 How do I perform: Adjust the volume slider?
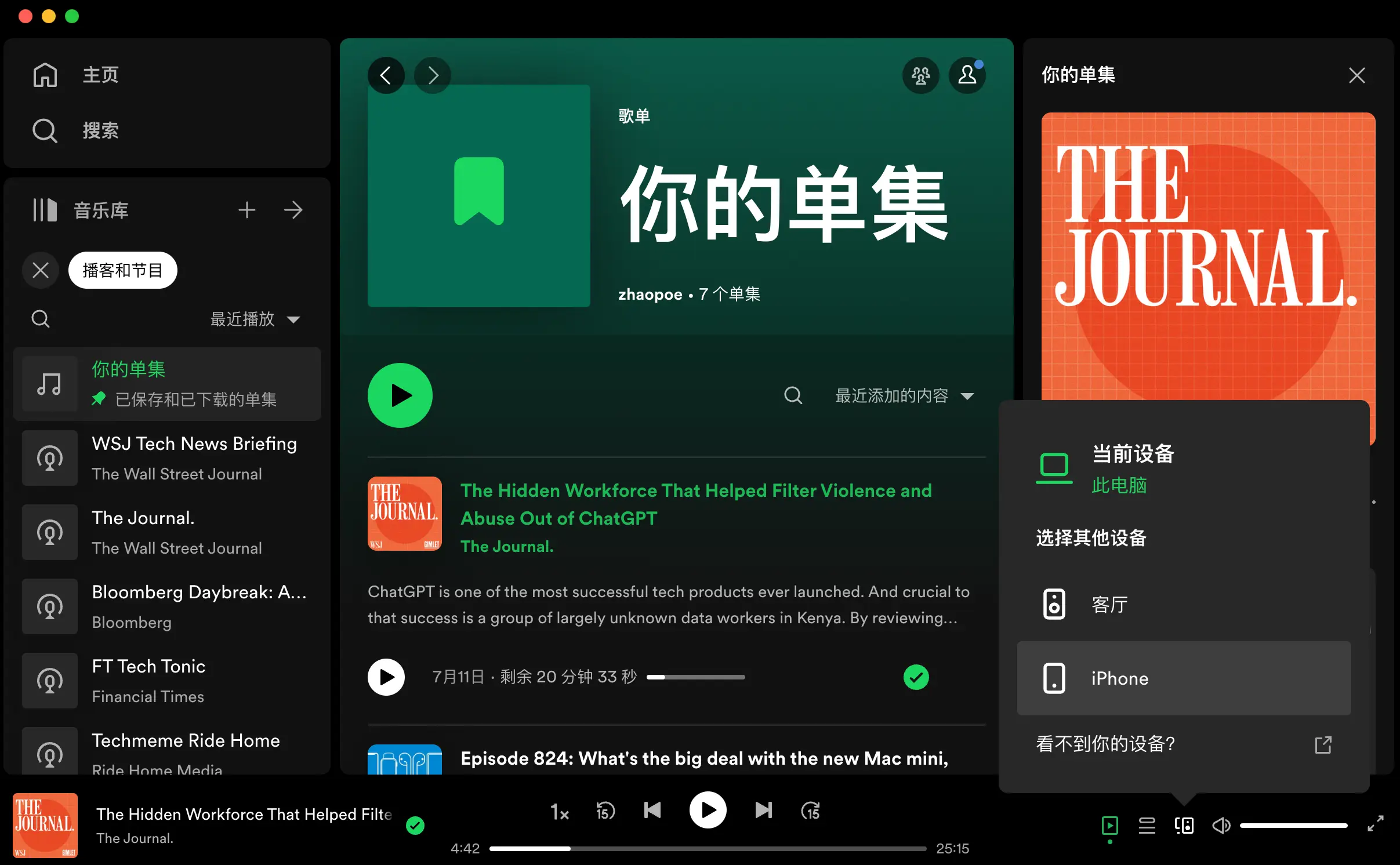point(1293,826)
